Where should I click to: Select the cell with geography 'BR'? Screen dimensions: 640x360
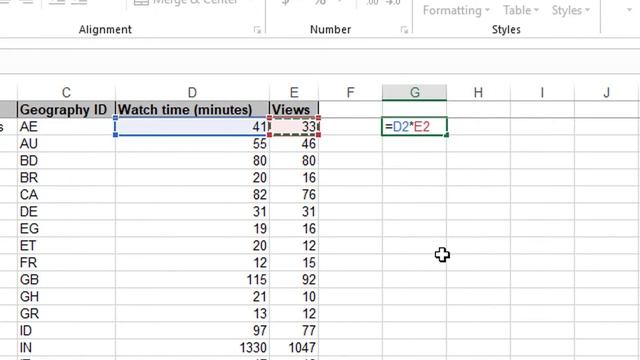(66, 178)
